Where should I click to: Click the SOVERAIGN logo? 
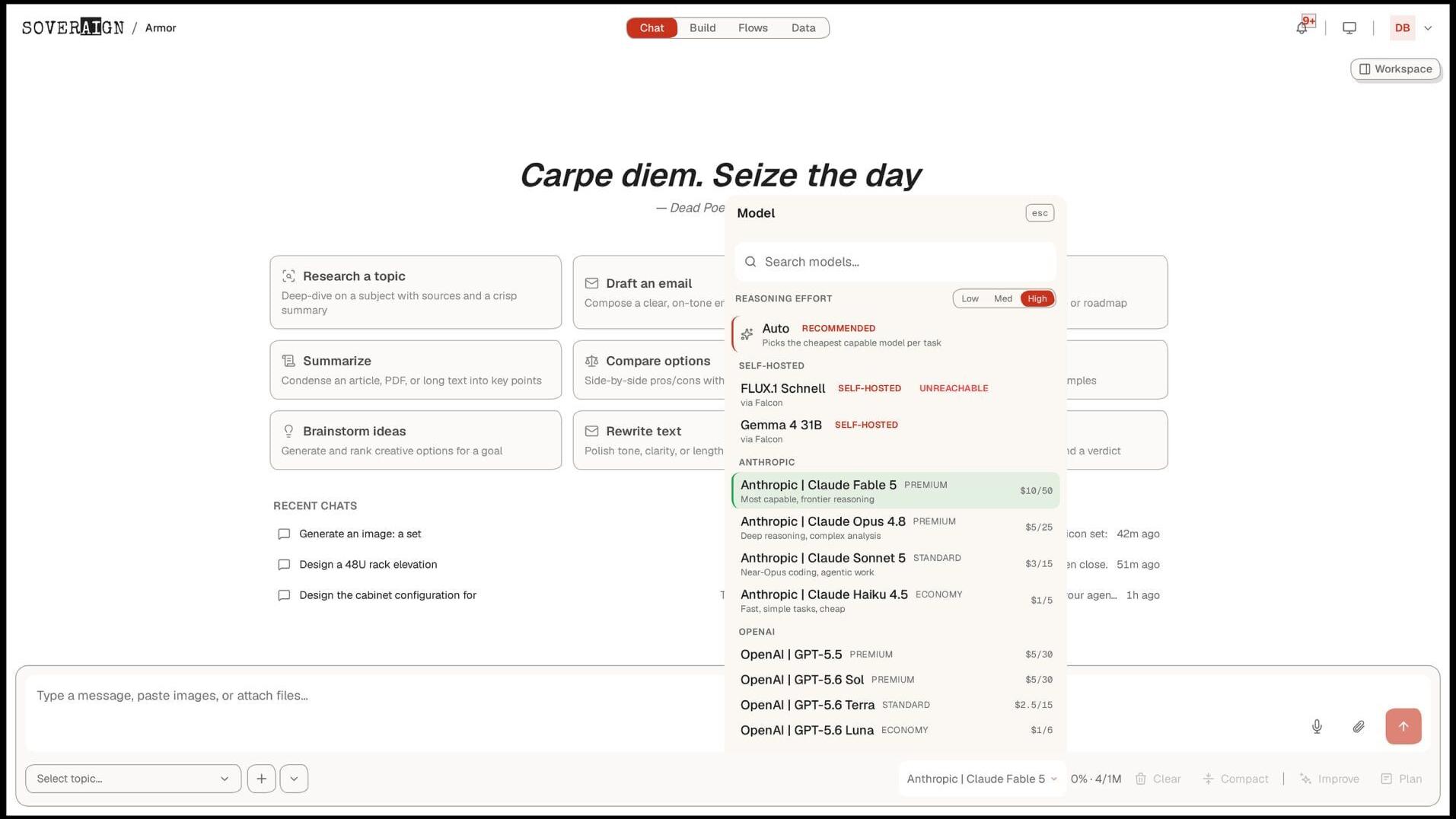point(73,27)
